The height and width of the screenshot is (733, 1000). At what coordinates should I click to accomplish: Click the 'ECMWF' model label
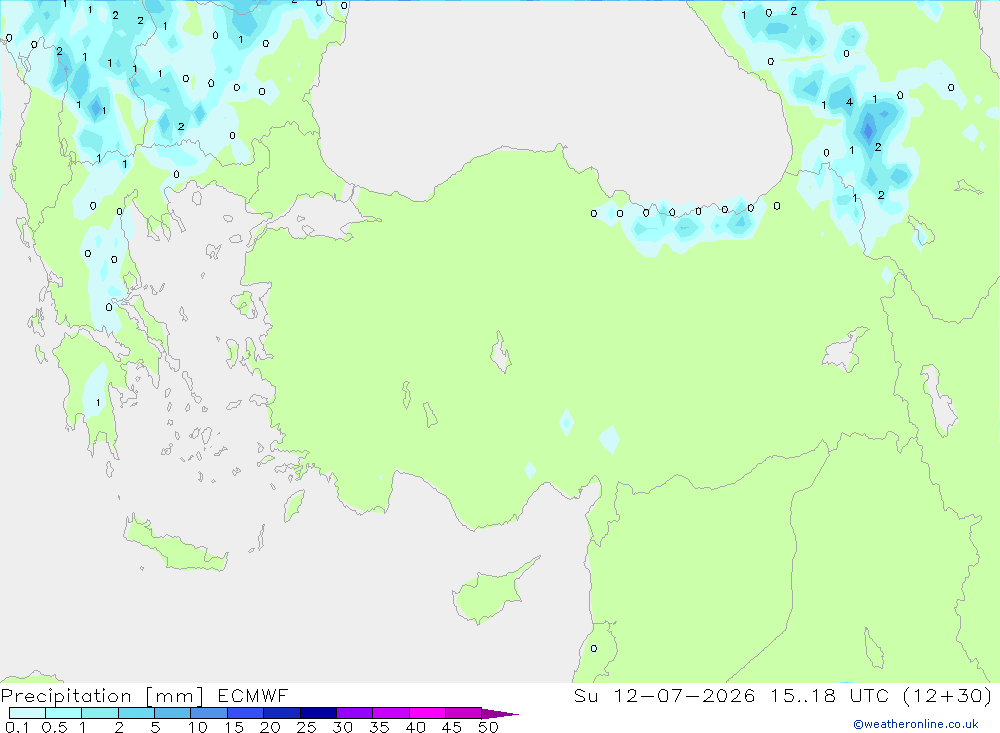pyautogui.click(x=253, y=695)
